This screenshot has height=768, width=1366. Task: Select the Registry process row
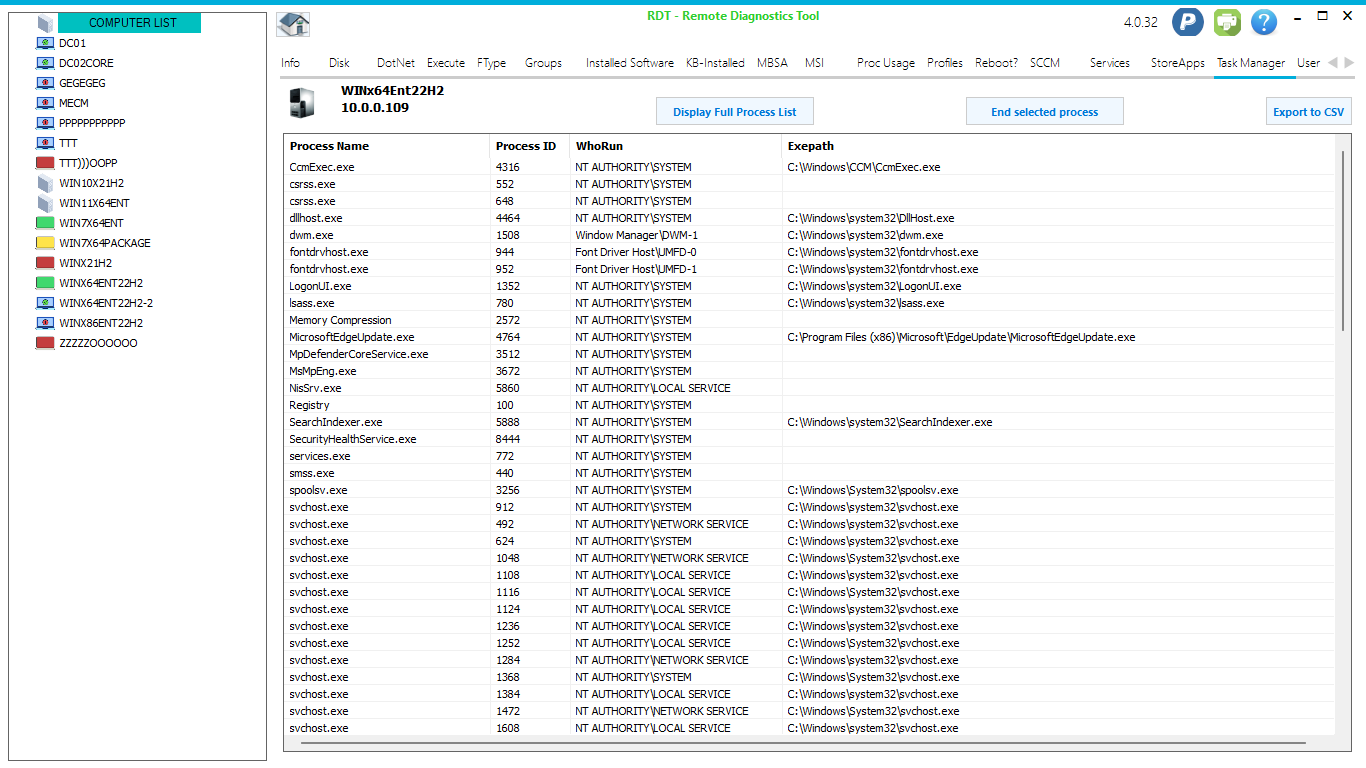[810, 405]
